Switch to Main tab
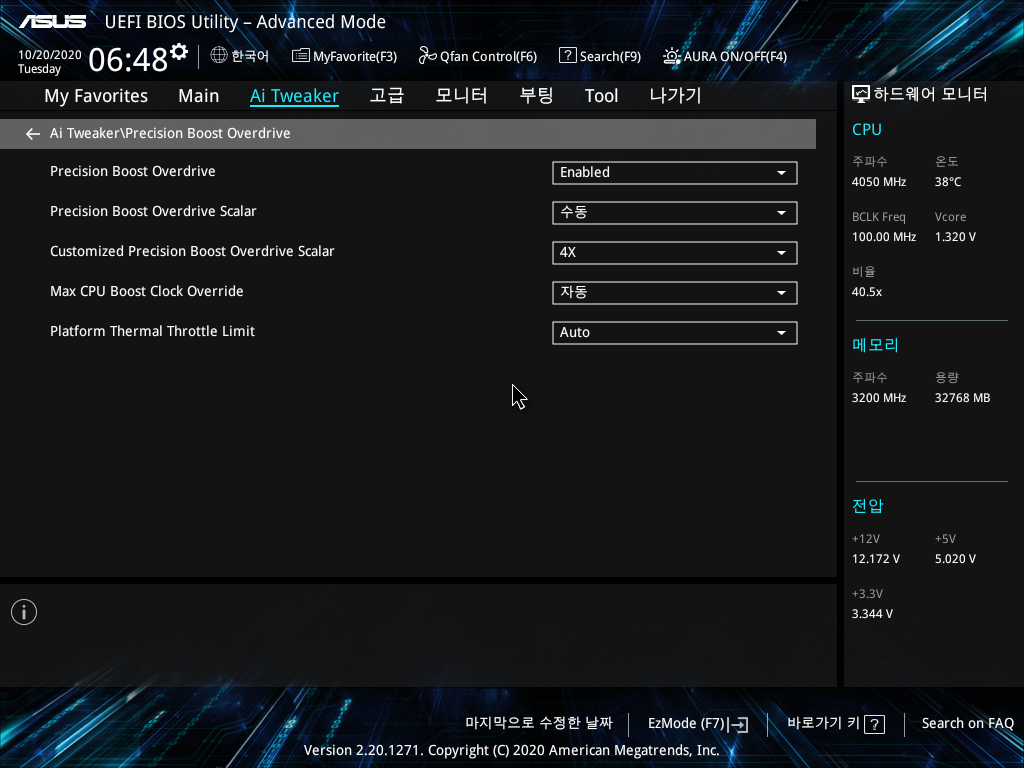1024x768 pixels. click(x=199, y=96)
